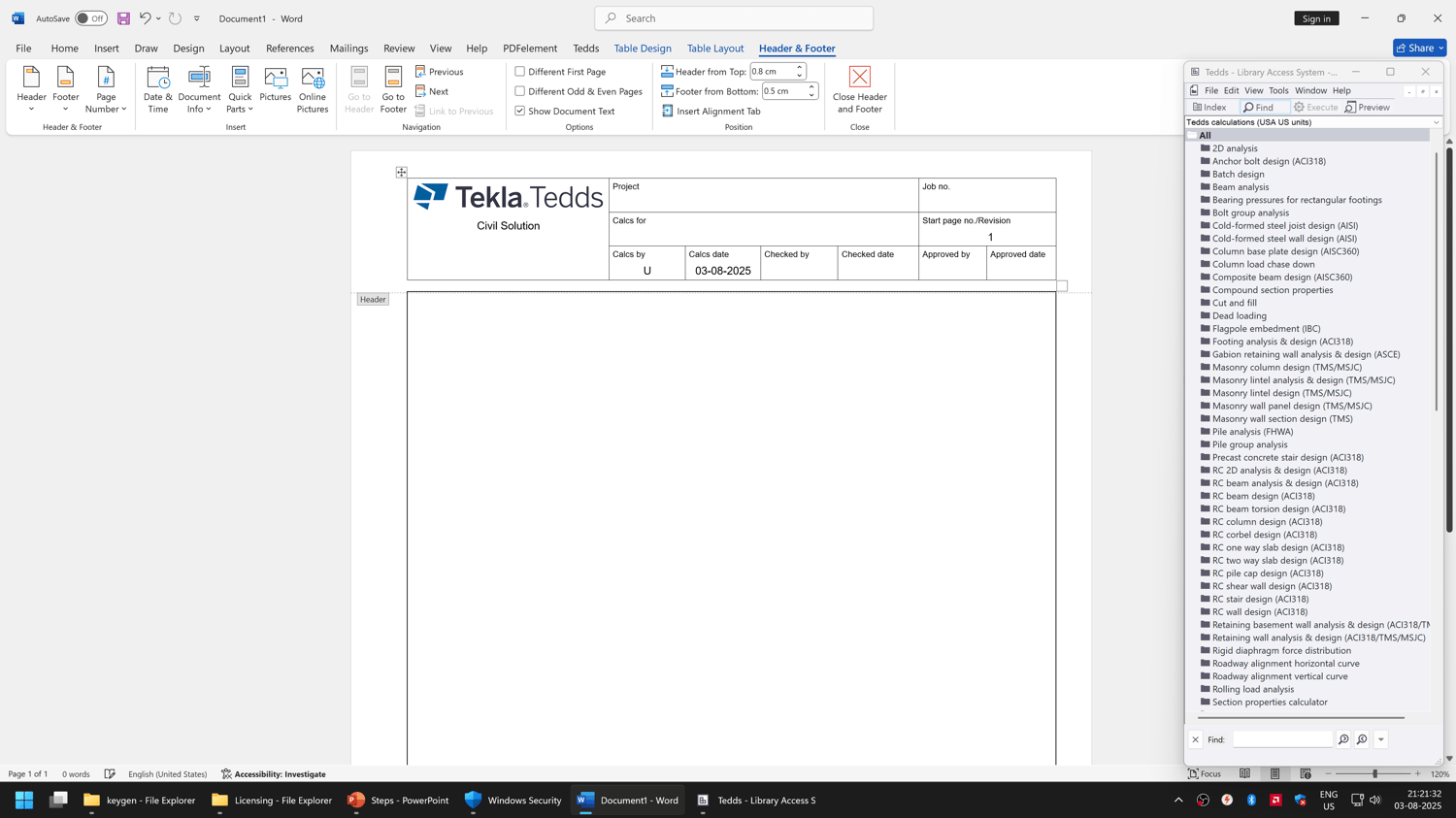This screenshot has width=1456, height=818.
Task: Open Quick Parts dropdown
Action: coord(240,90)
